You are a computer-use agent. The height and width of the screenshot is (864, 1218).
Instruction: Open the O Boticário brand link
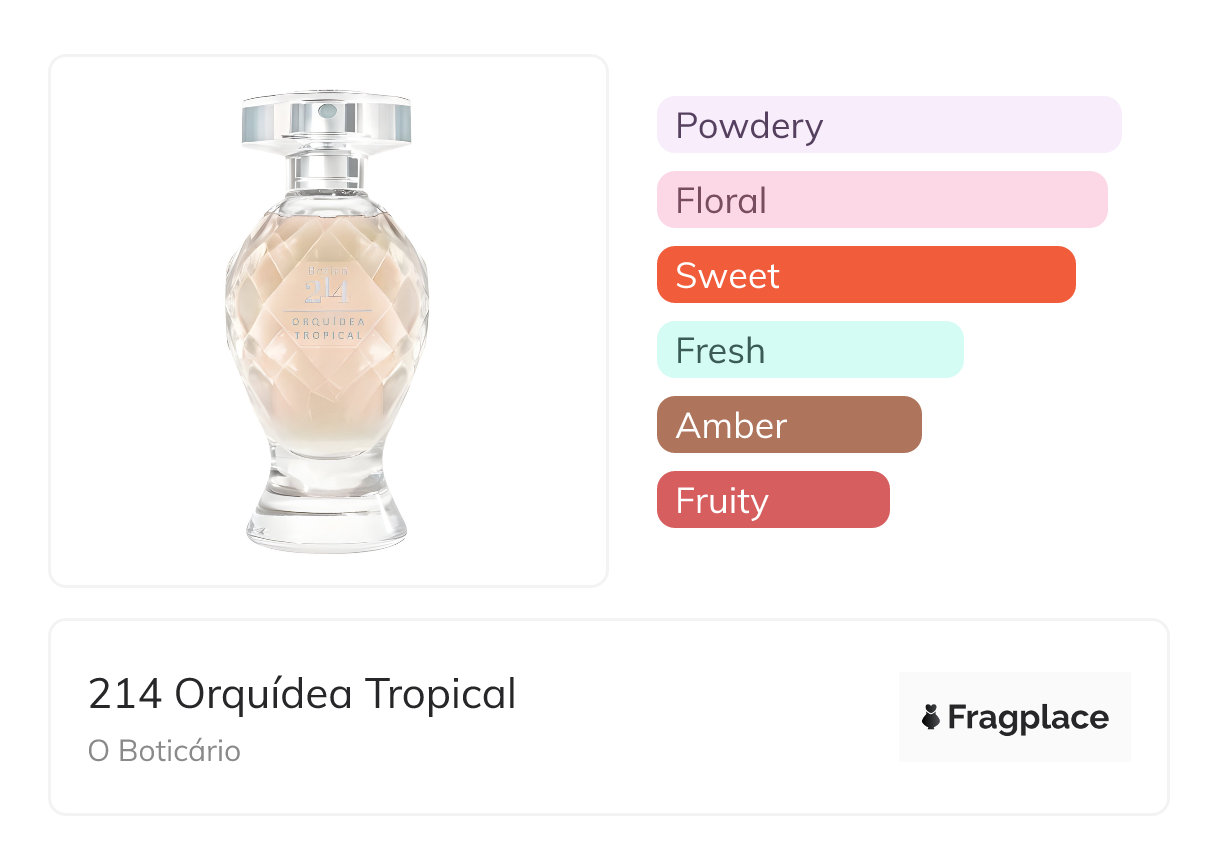164,751
